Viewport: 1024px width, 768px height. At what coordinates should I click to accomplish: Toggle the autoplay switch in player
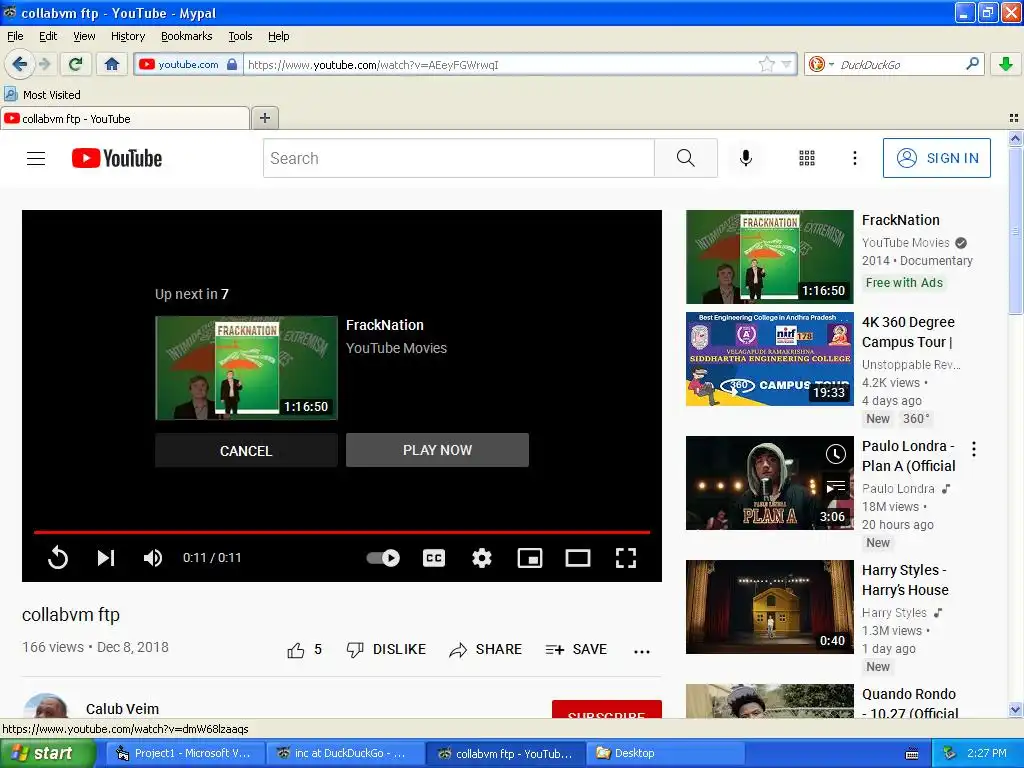coord(383,558)
